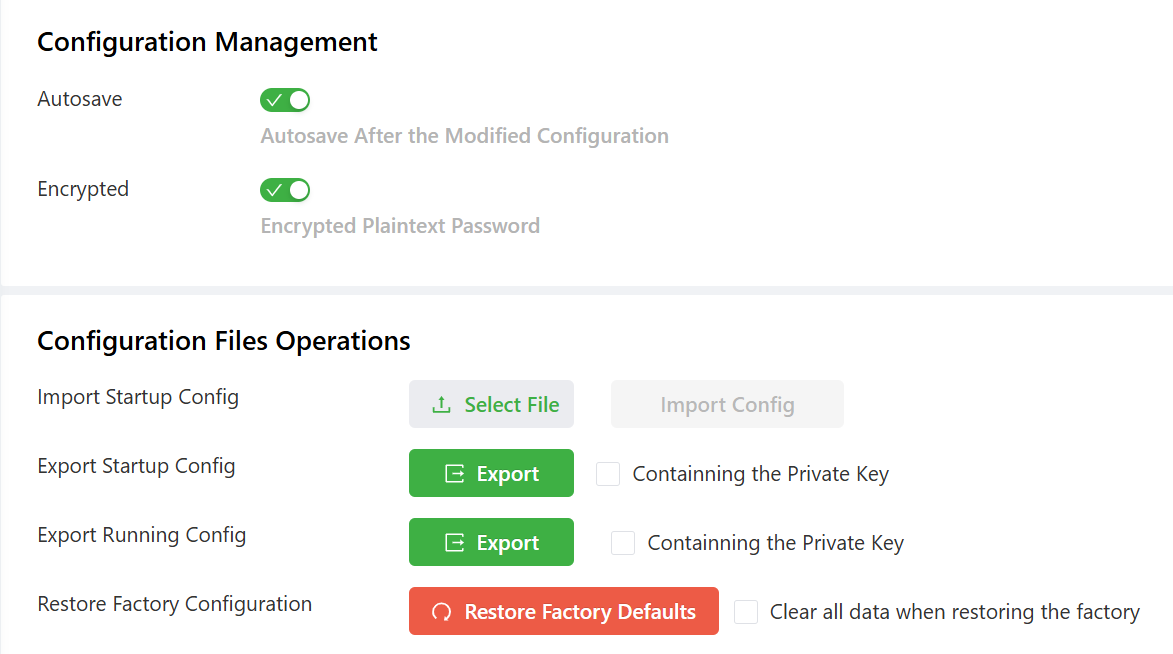Click the 'Autosave After the Modified Configuration' hint text
This screenshot has width=1173, height=654.
464,136
